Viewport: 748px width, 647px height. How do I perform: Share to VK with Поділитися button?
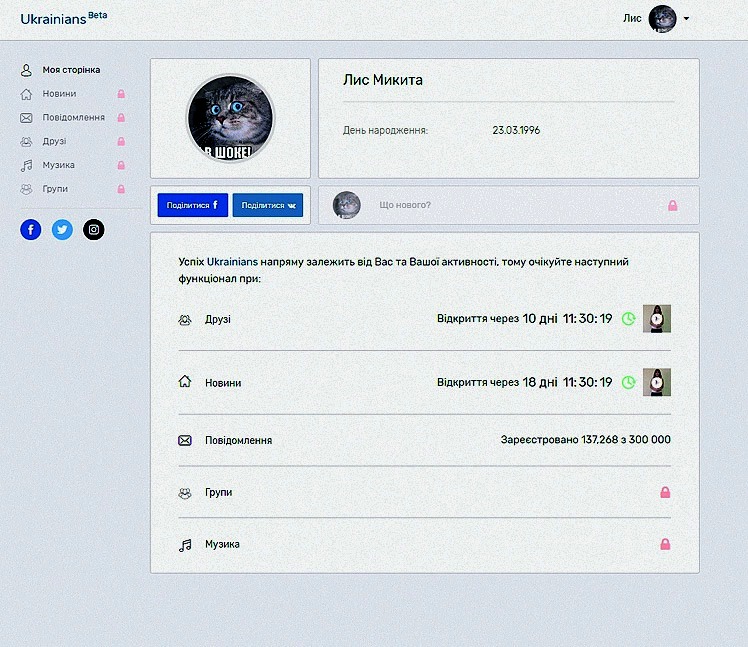click(x=268, y=205)
